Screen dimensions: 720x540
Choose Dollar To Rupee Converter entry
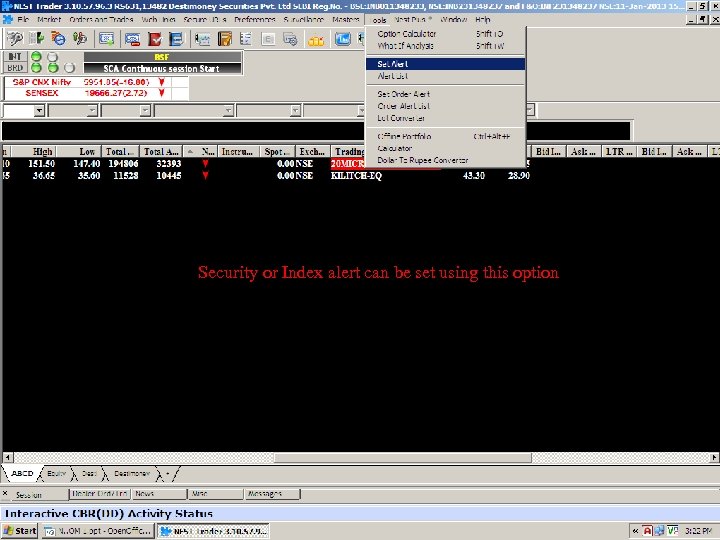pos(445,160)
